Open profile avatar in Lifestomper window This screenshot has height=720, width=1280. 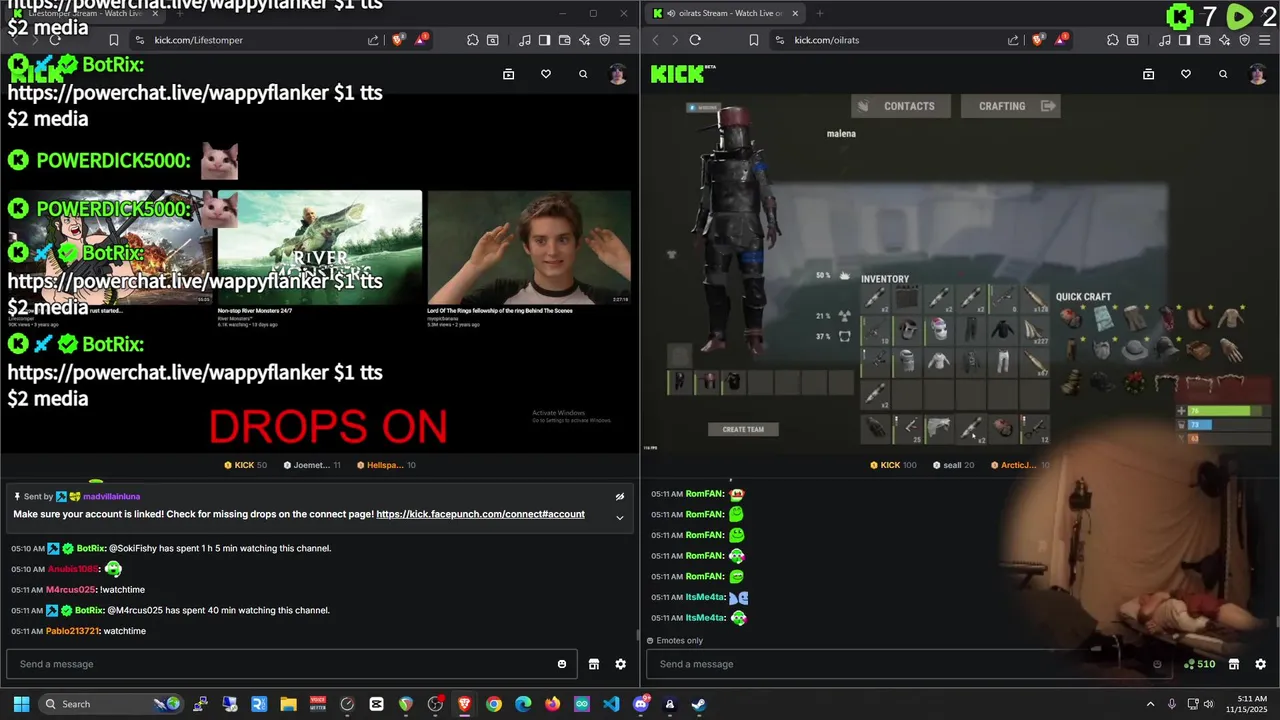coord(618,74)
